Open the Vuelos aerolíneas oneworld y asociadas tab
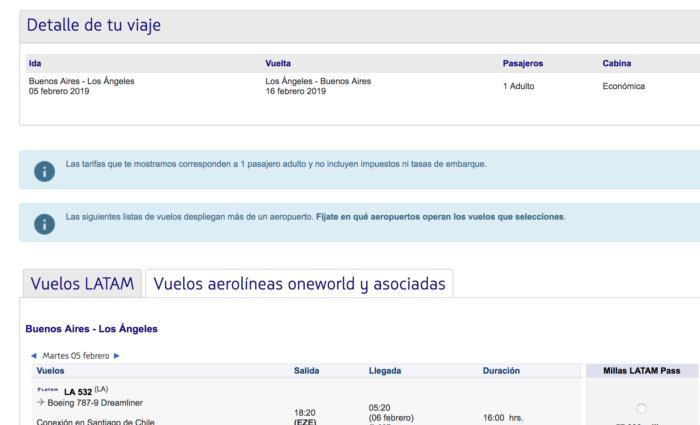 click(x=299, y=284)
